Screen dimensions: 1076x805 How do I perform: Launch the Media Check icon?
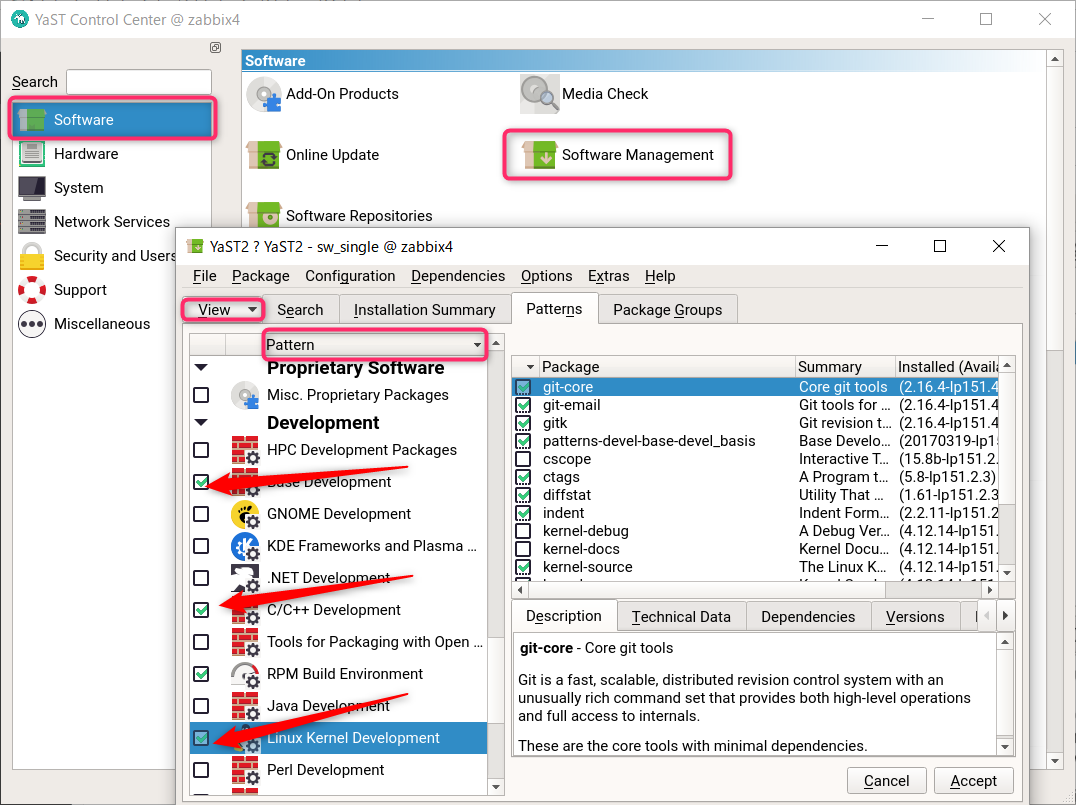click(539, 94)
